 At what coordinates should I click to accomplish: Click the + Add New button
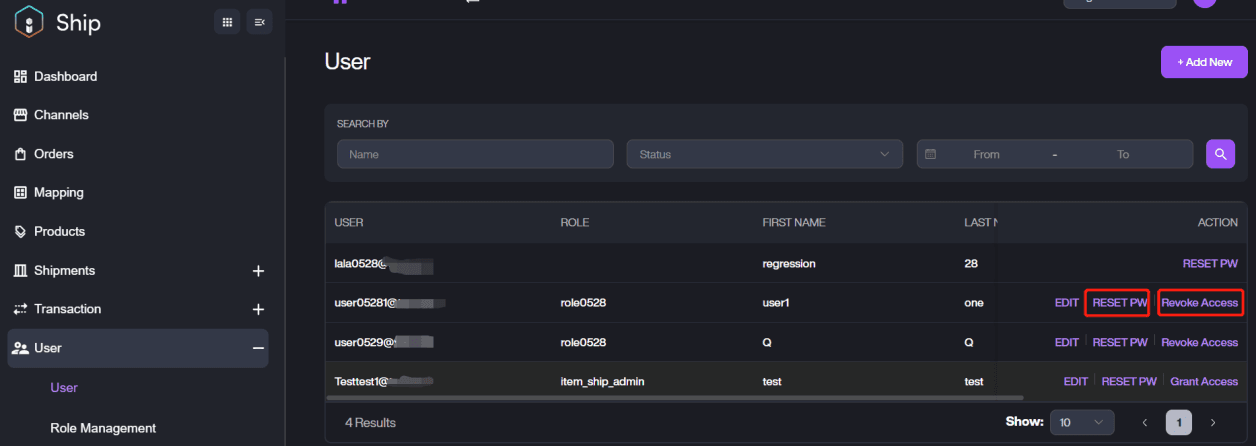click(1204, 62)
